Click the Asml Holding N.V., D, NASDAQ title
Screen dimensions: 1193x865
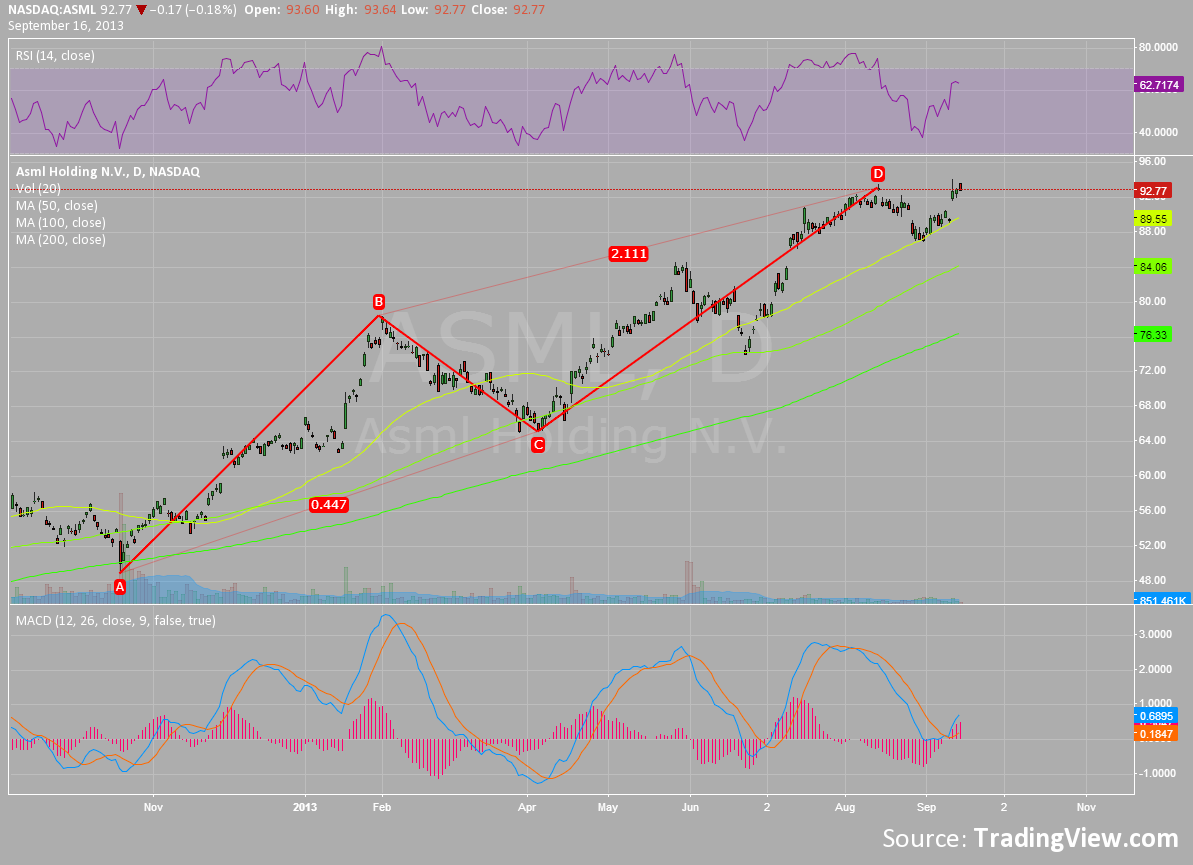pos(108,172)
